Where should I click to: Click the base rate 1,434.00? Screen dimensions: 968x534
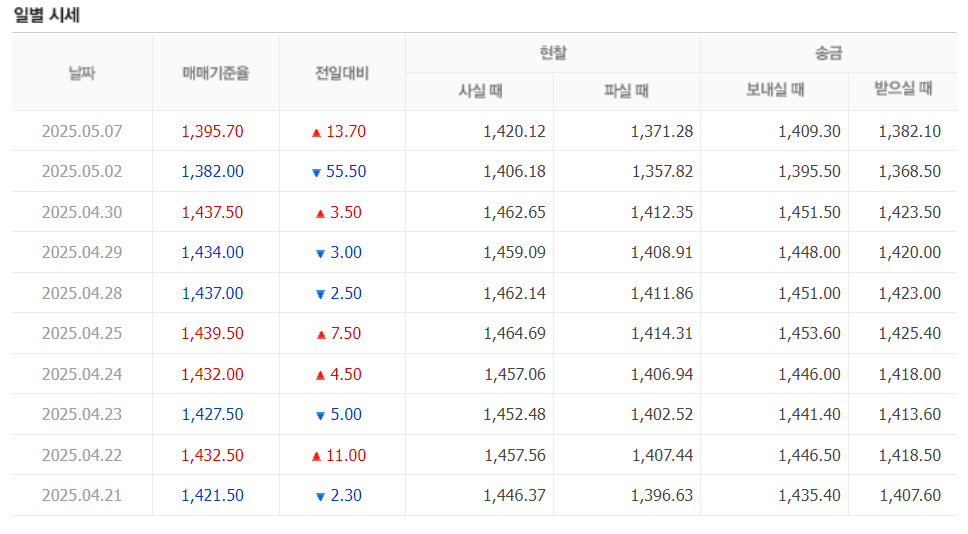tap(212, 252)
